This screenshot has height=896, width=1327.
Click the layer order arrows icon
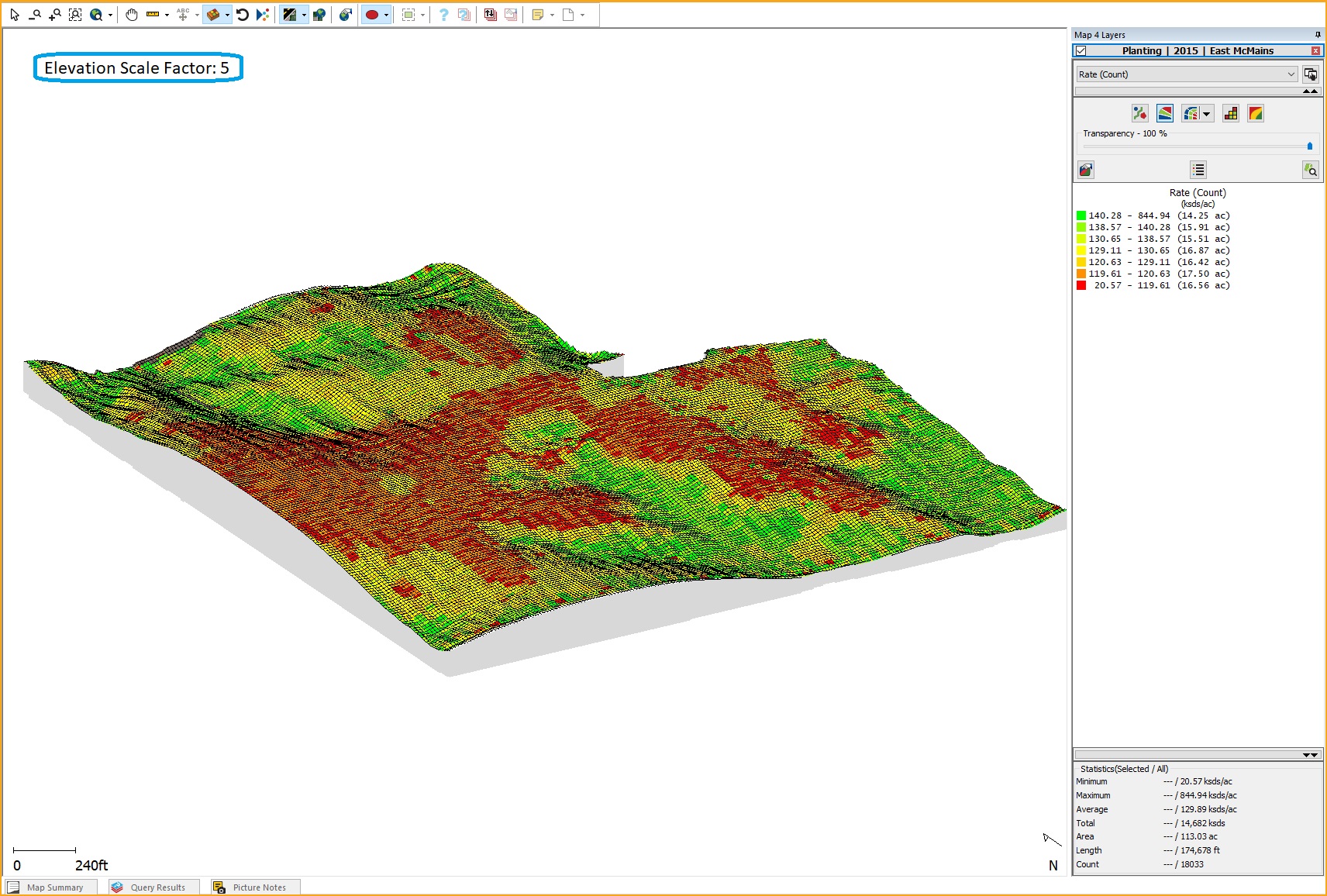click(490, 15)
